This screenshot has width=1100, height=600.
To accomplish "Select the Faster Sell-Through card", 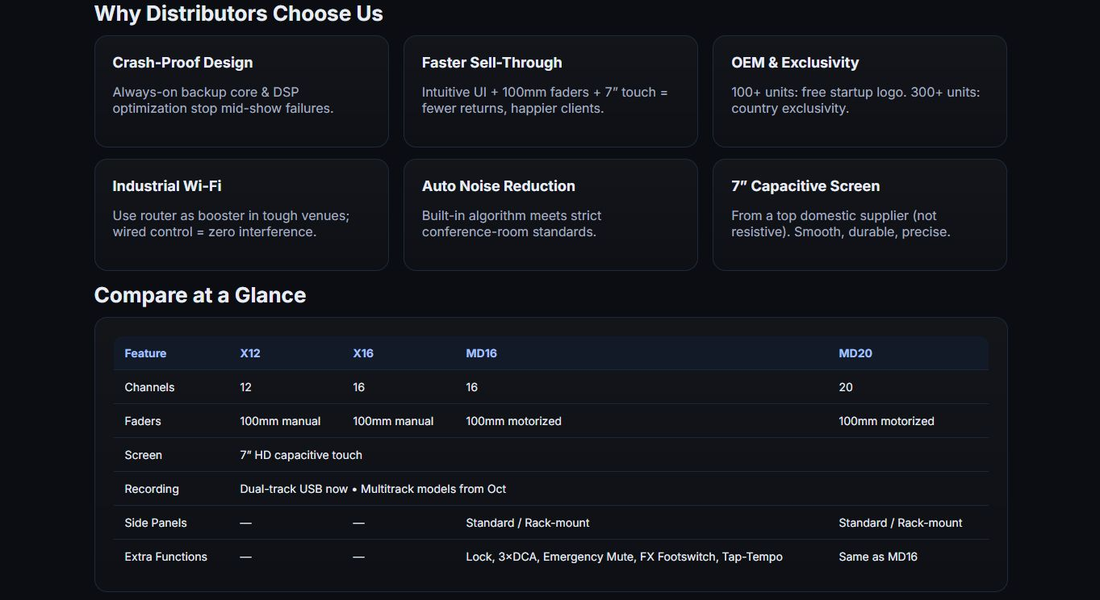I will tap(550, 91).
